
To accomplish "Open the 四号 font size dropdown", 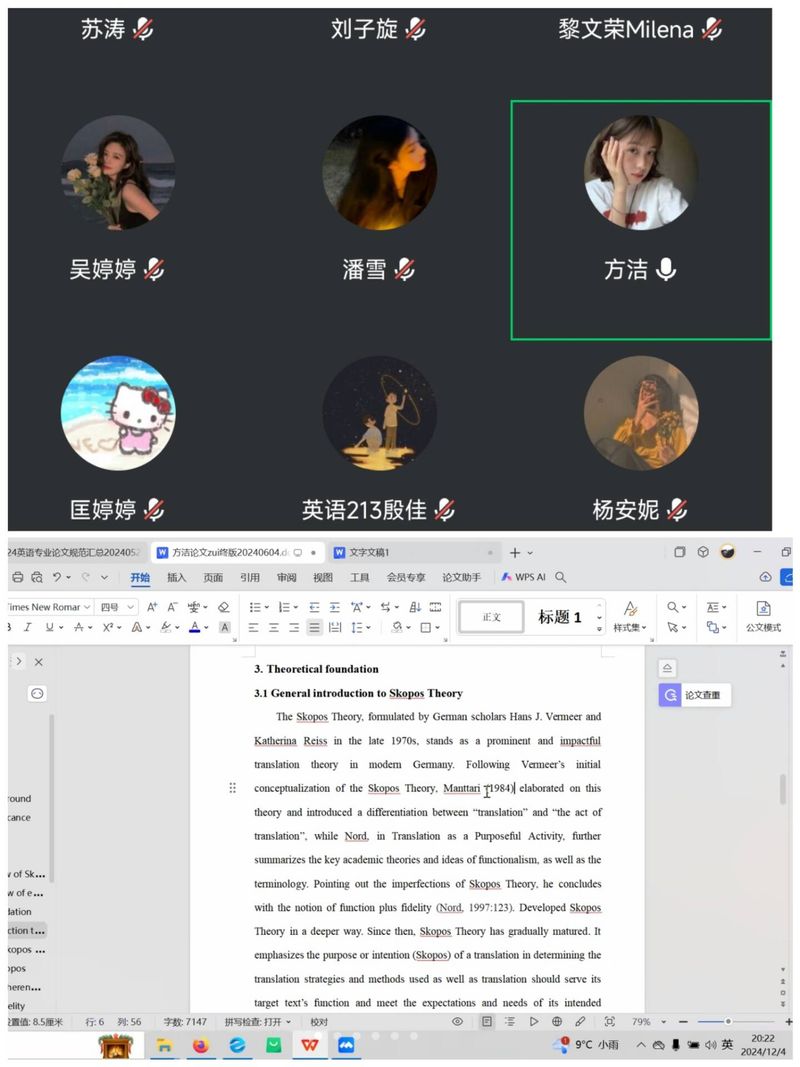I will [116, 607].
